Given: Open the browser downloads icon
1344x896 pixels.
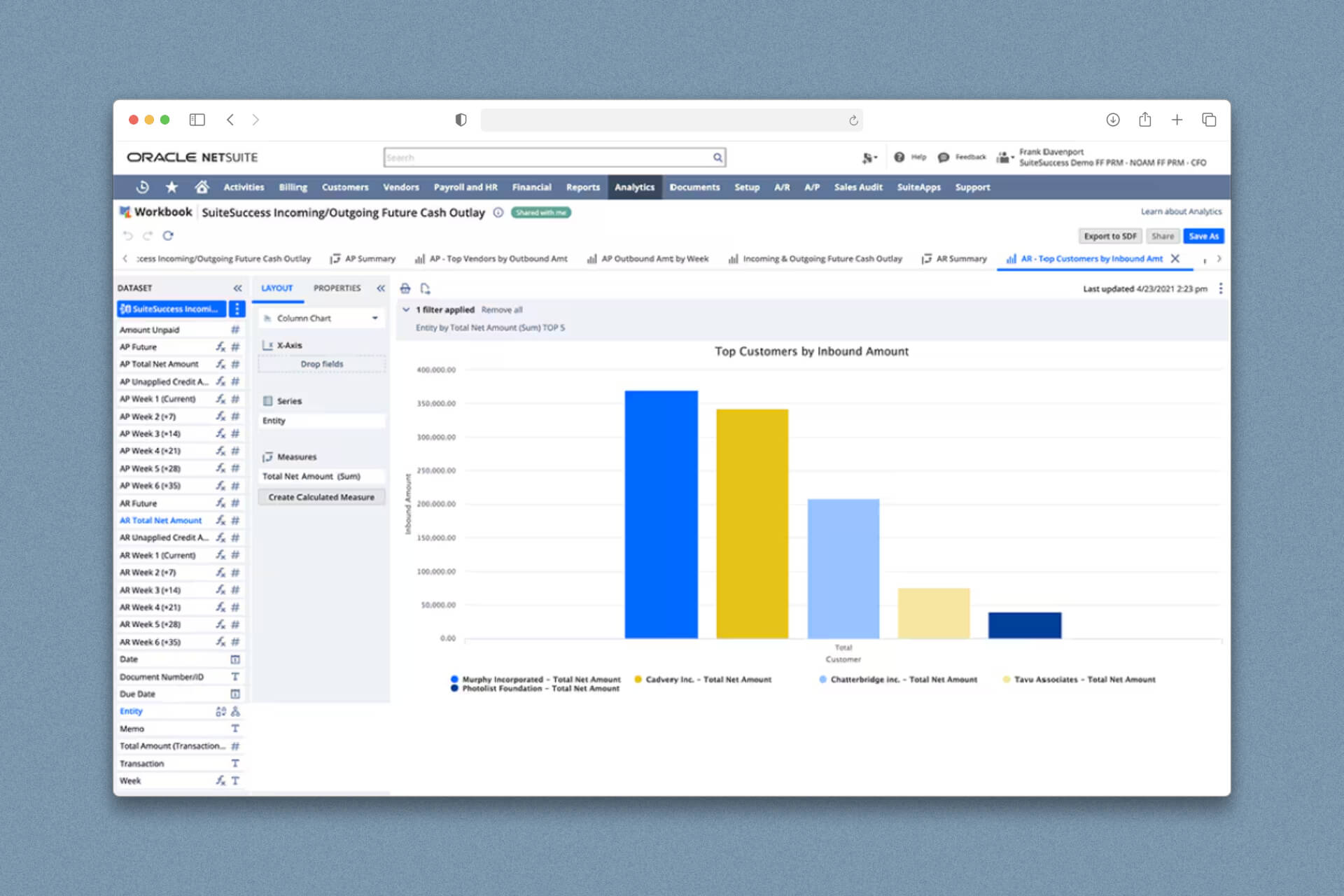Looking at the screenshot, I should [1113, 120].
